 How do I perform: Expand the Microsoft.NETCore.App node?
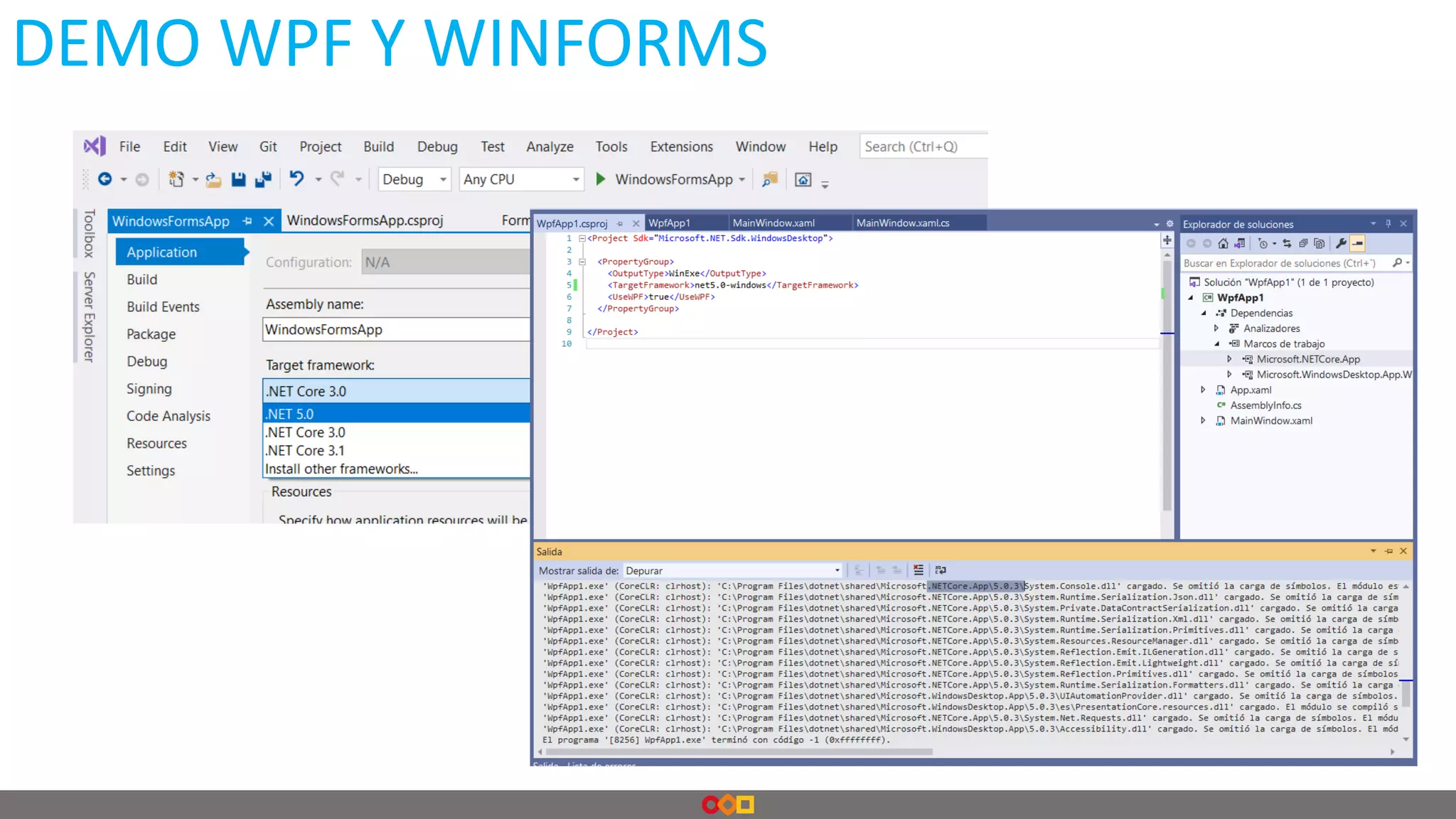click(x=1229, y=359)
